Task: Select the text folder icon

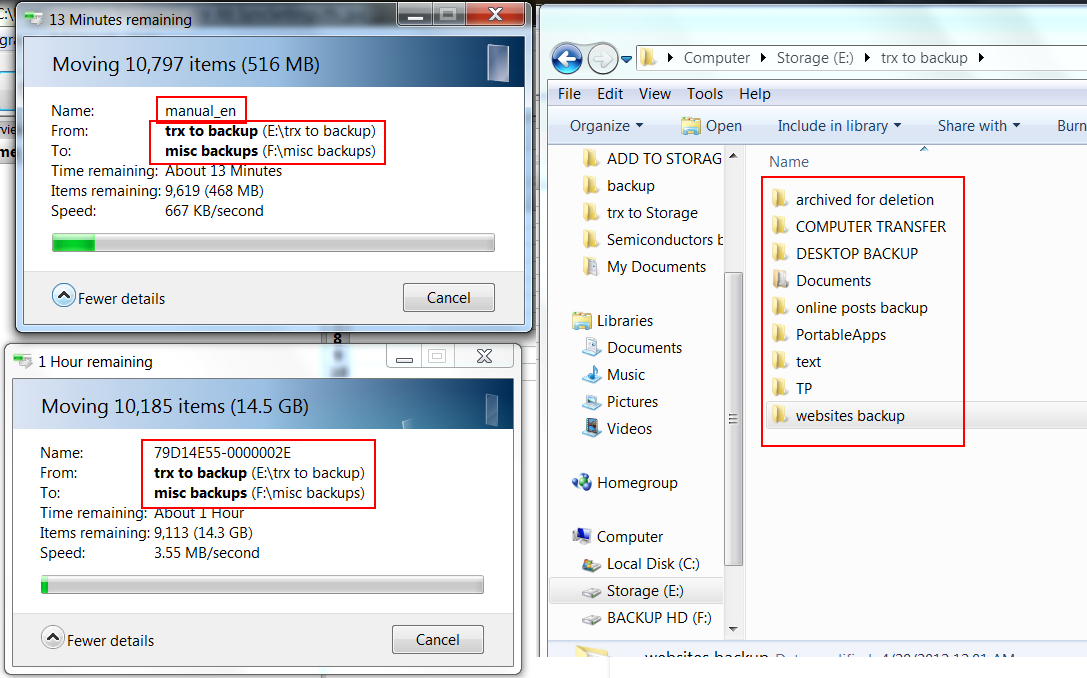Action: pyautogui.click(x=781, y=362)
